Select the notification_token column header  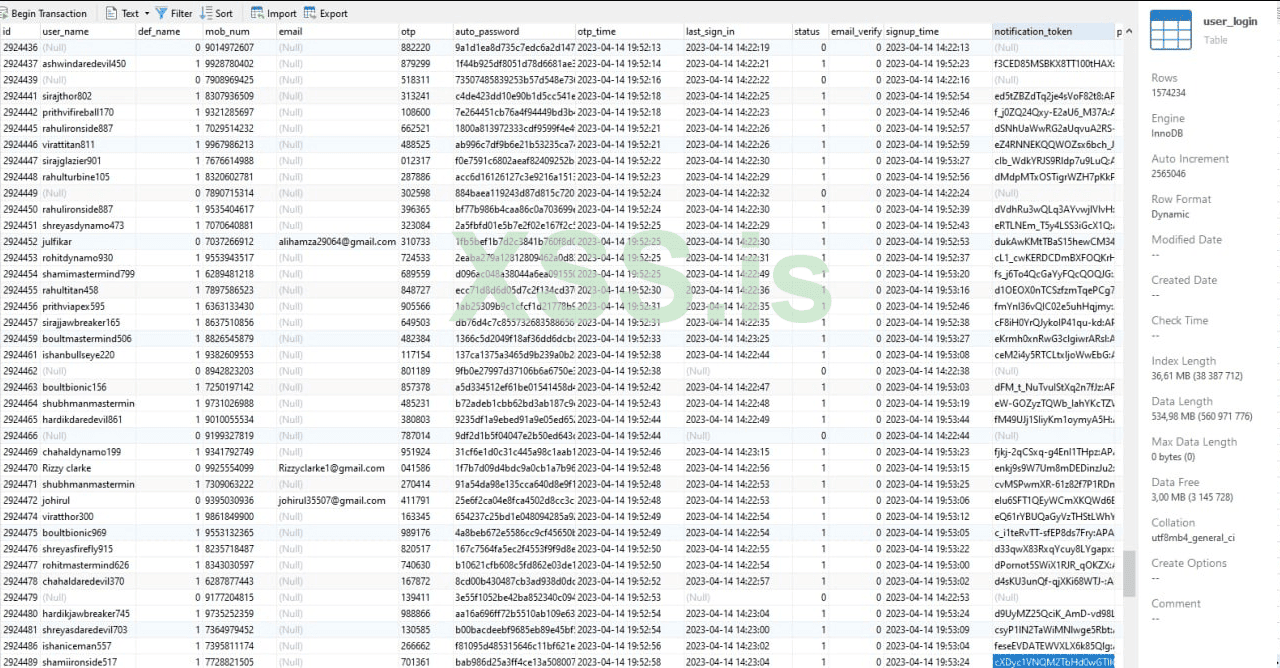1053,31
